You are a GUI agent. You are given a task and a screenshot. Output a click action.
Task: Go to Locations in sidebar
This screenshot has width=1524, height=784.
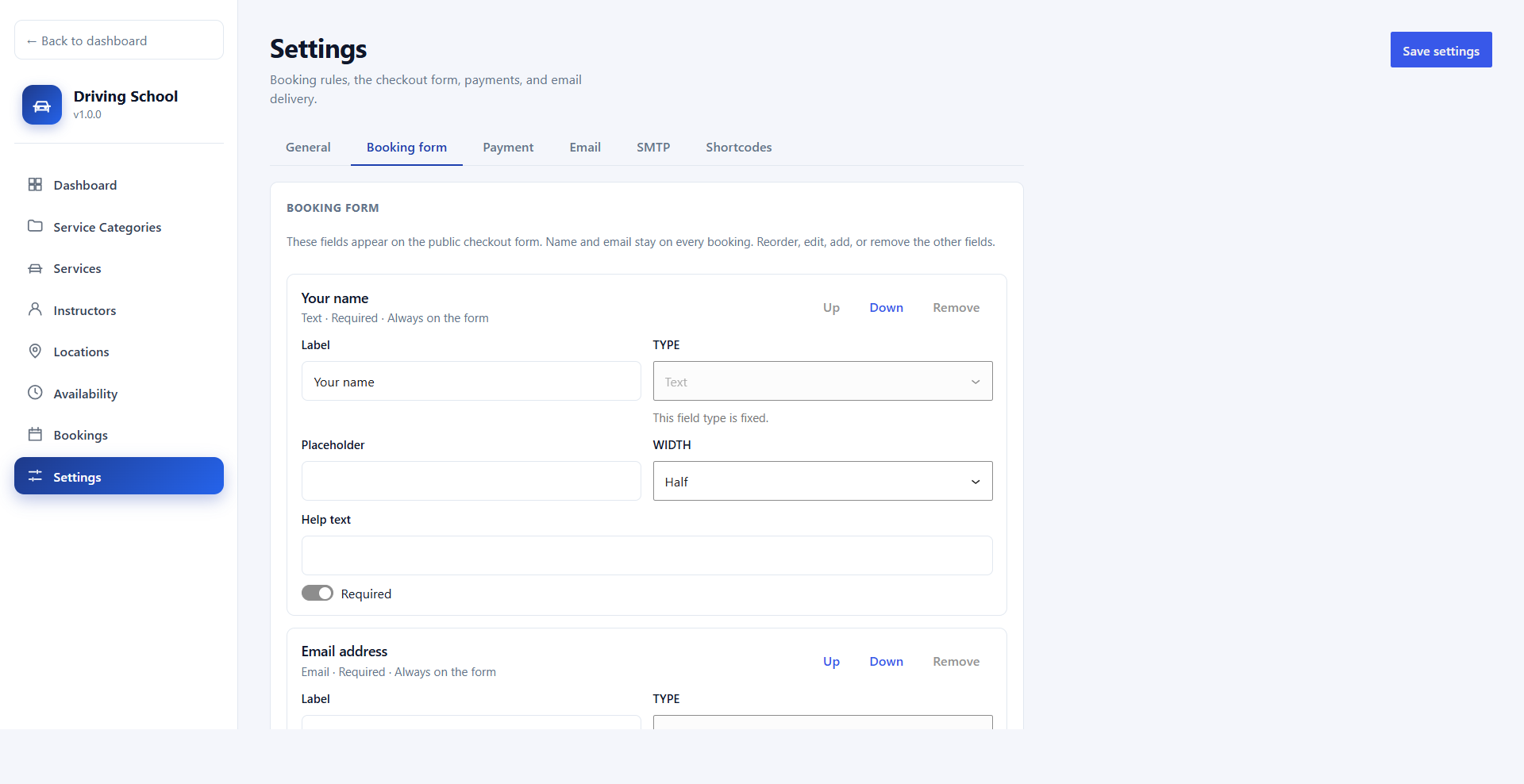119,352
